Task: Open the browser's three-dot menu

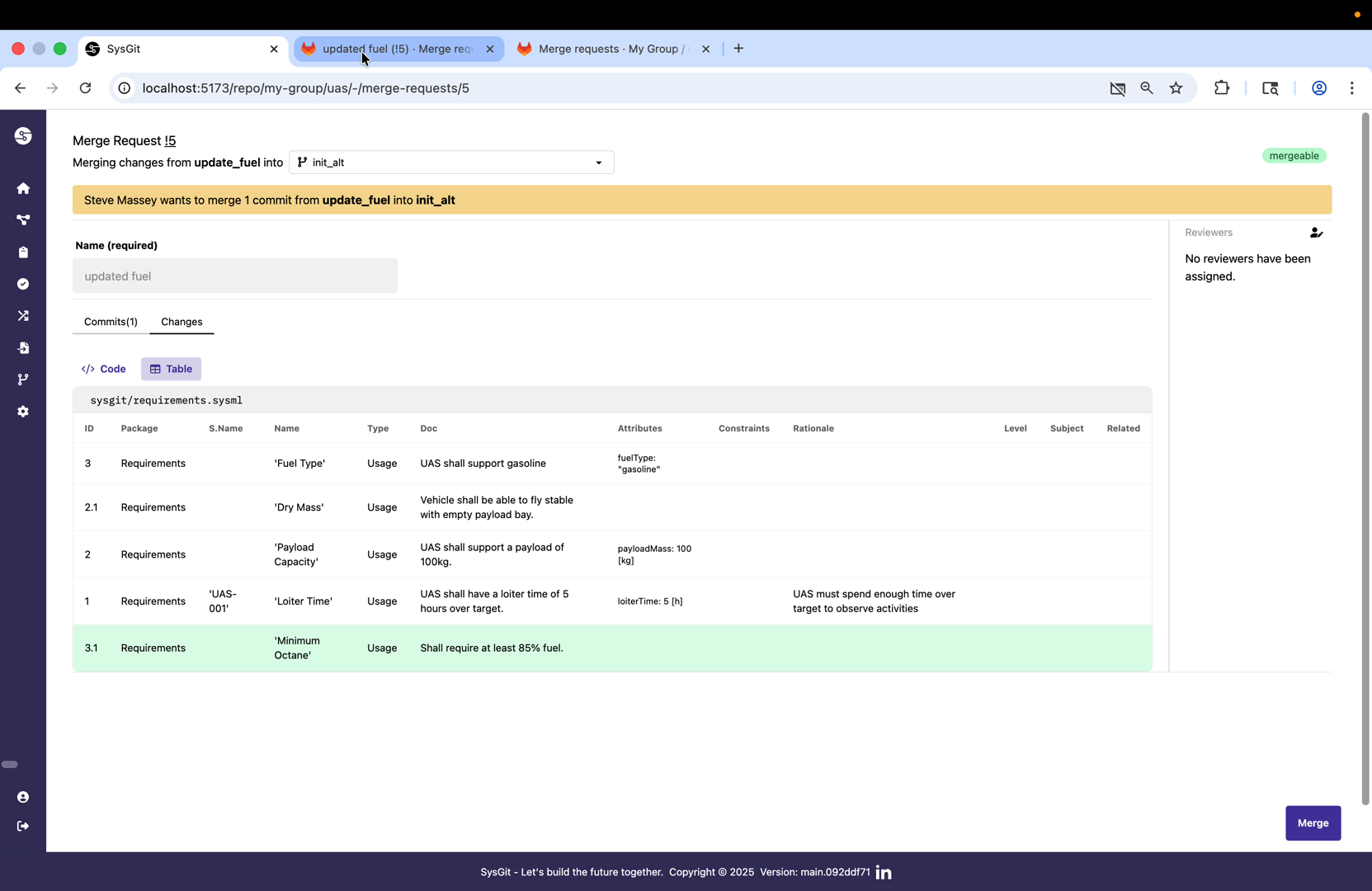Action: 1352,88
